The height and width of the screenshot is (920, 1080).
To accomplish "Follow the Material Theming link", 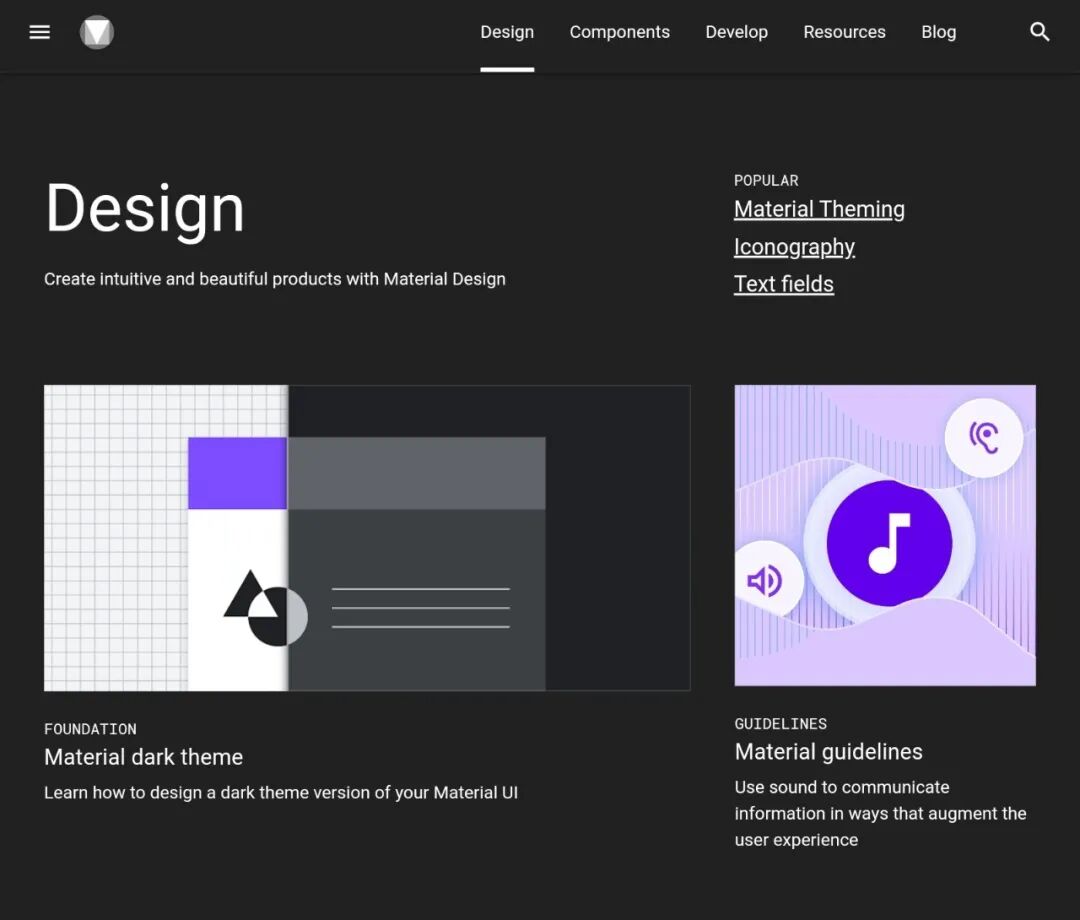I will coord(819,209).
